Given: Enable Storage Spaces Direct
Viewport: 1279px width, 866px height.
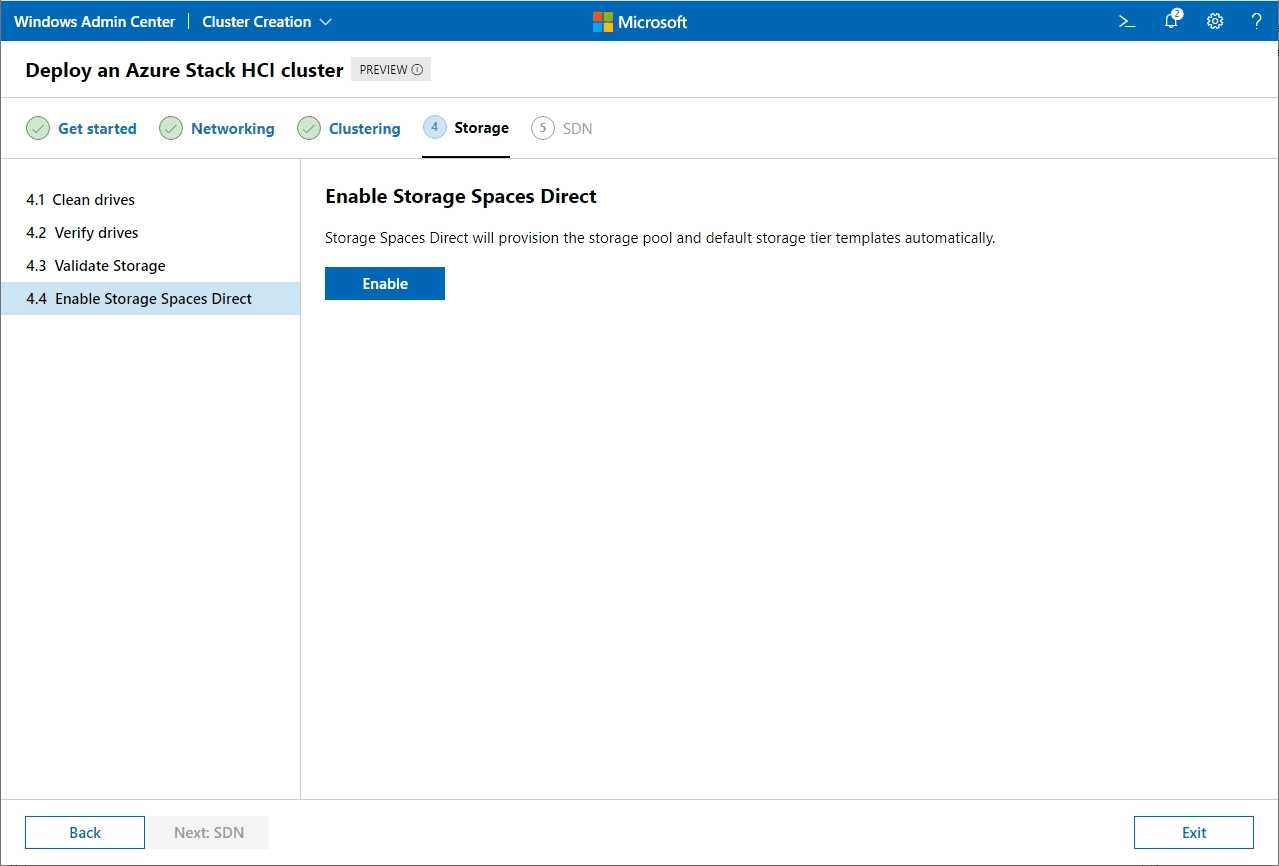Looking at the screenshot, I should coord(384,283).
